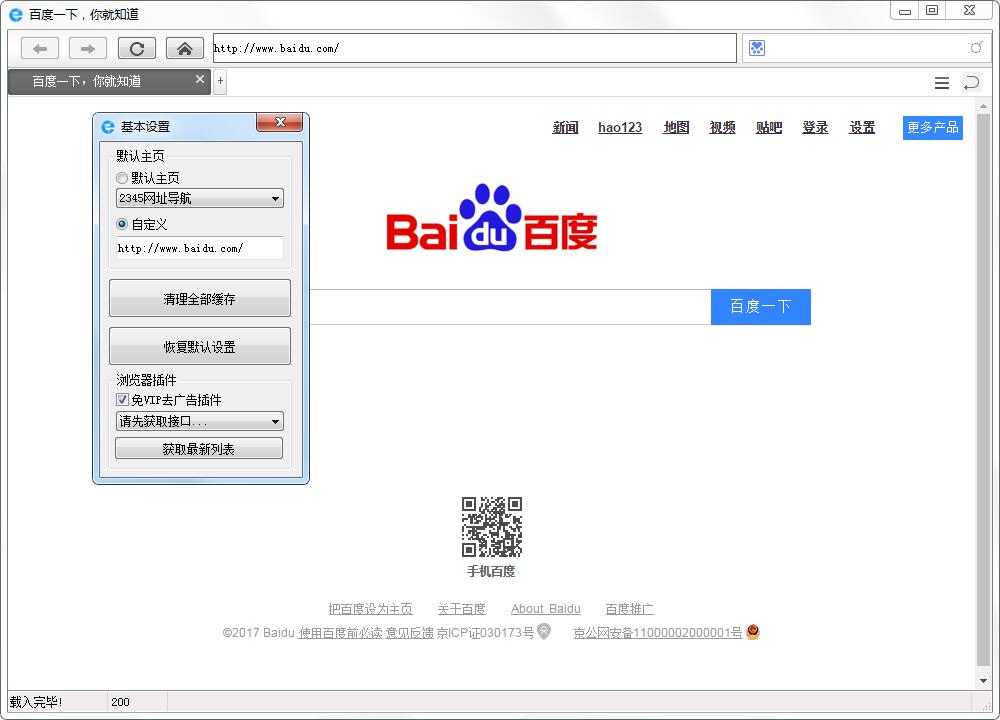This screenshot has width=1000, height=720.
Task: Open the 百度推广 link
Action: click(629, 608)
